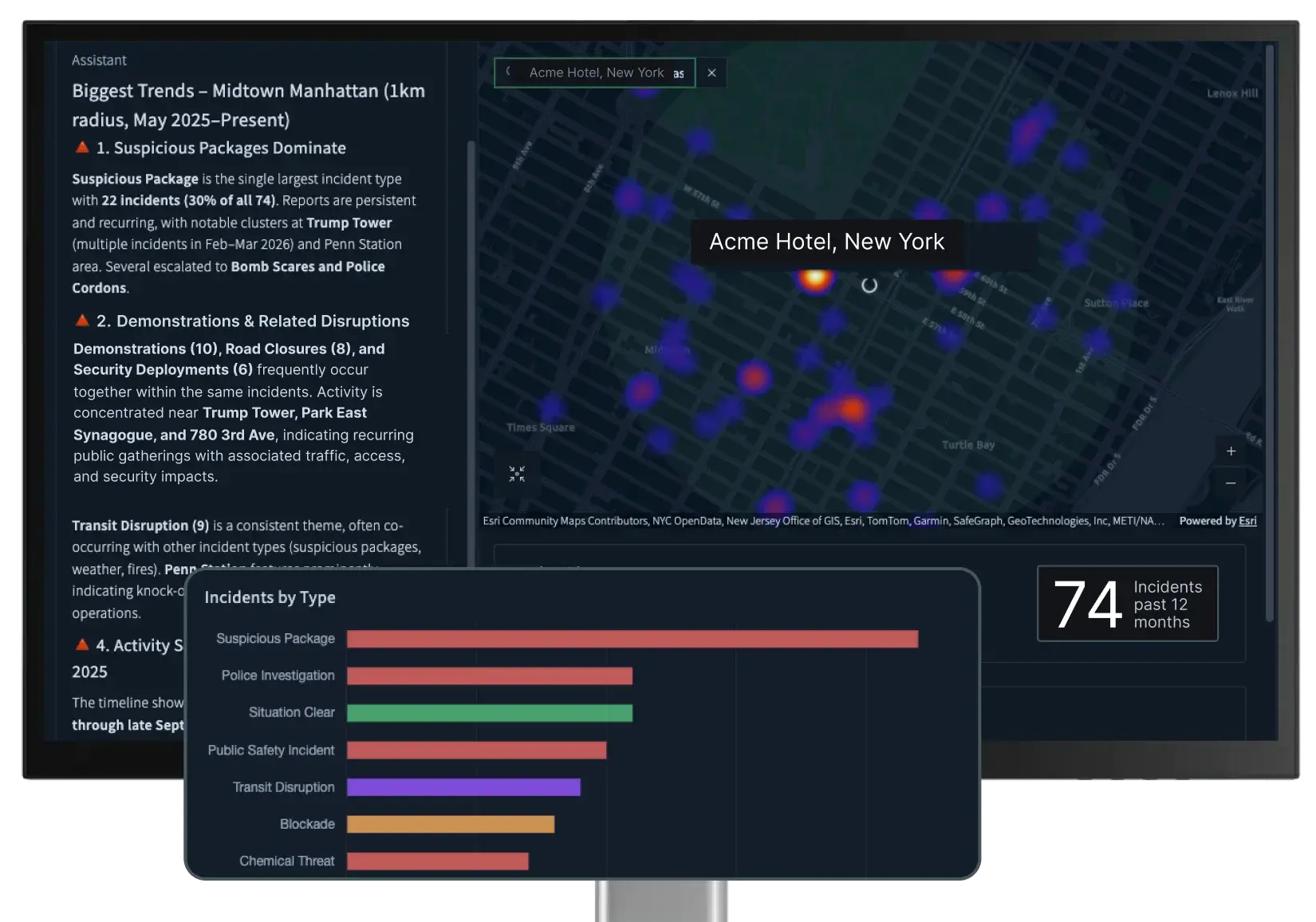
Task: Click the bold Bomb Scares and Police text
Action: [308, 266]
